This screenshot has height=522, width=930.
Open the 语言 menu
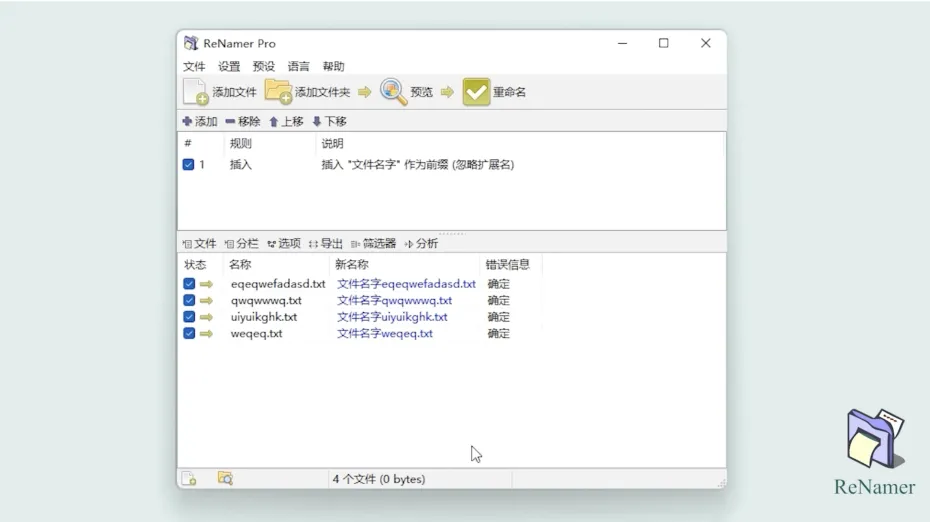click(298, 66)
